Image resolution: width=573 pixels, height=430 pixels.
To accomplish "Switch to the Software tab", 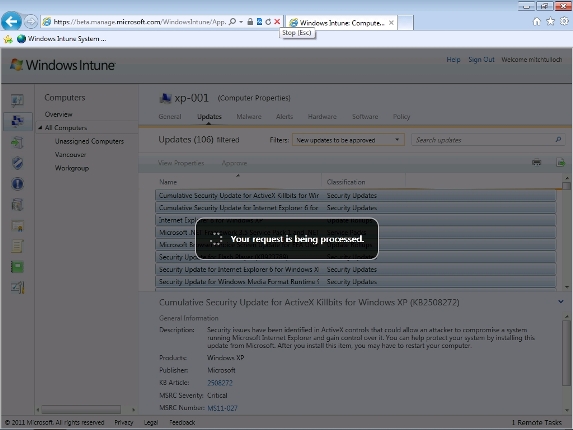I will (365, 117).
